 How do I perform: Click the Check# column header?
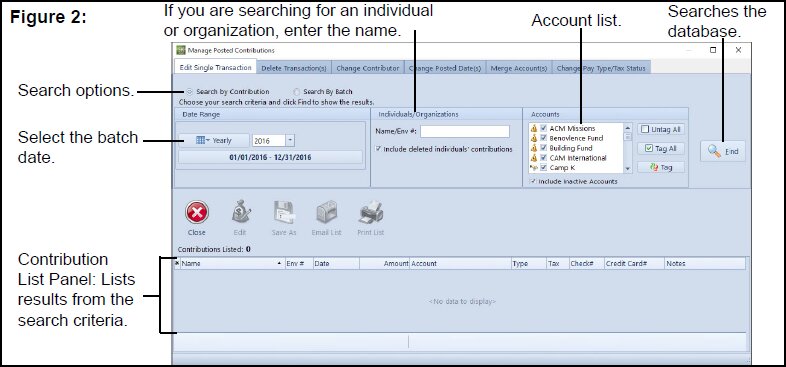(x=586, y=263)
